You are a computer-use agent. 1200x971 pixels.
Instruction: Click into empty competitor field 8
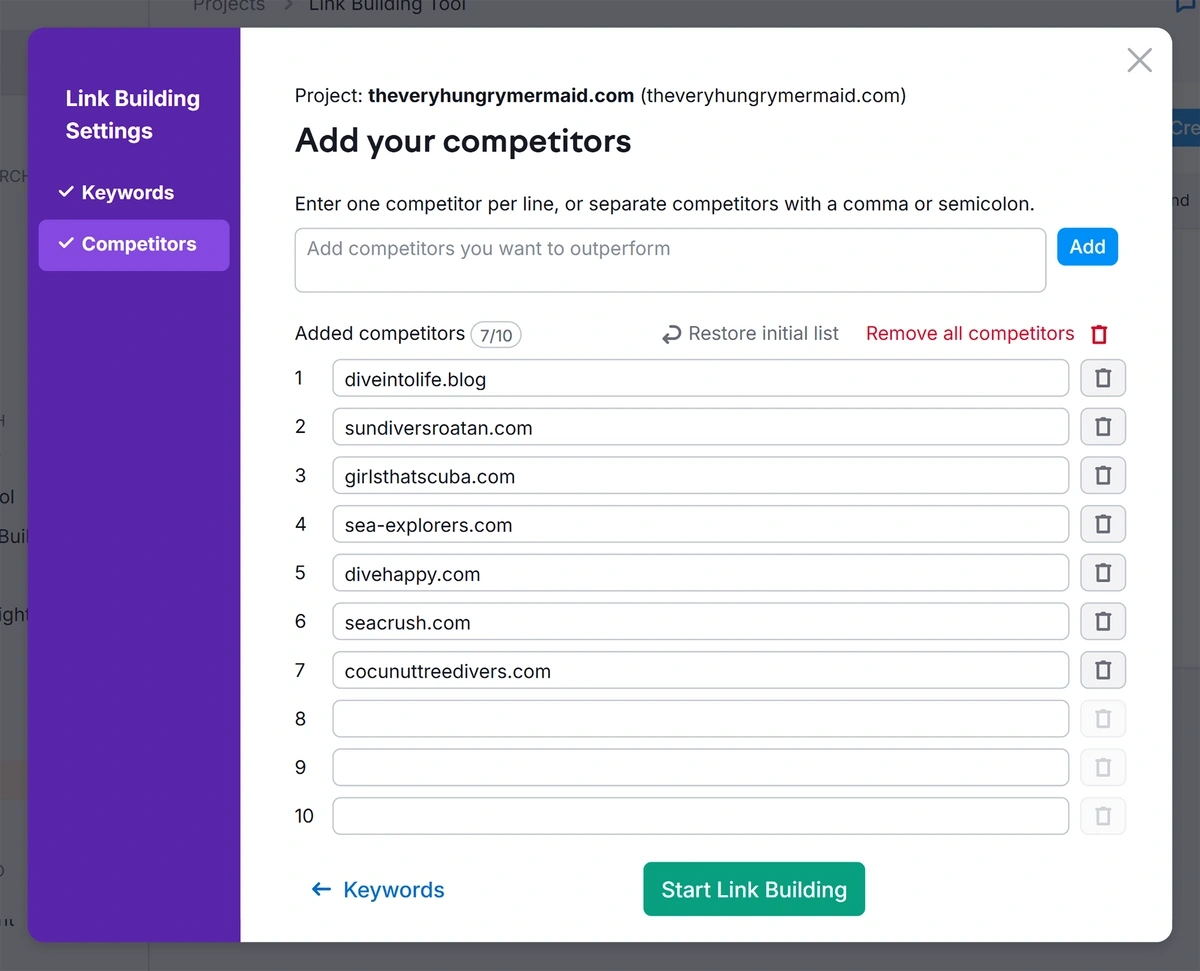700,719
